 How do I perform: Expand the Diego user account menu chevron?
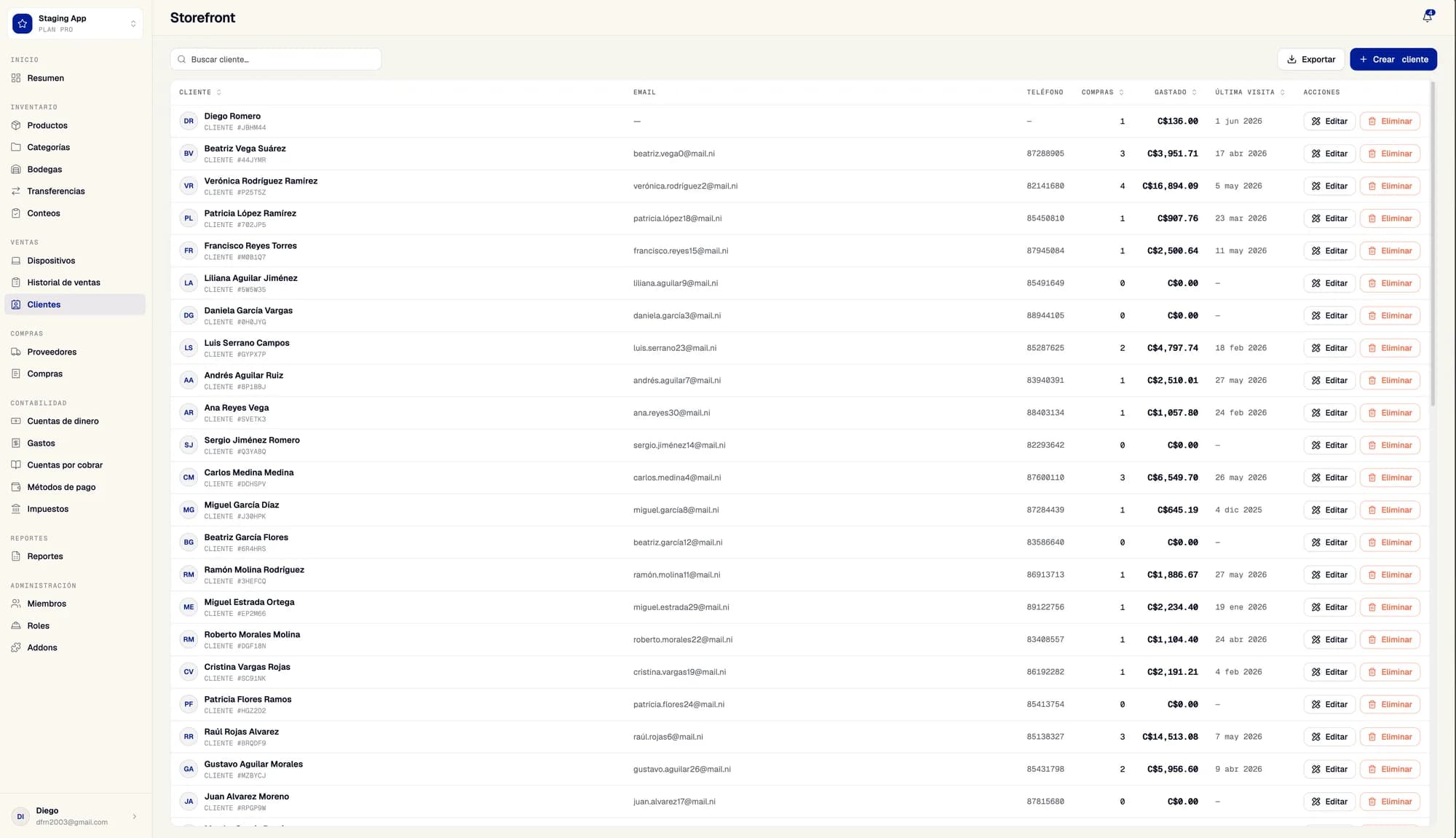(135, 816)
